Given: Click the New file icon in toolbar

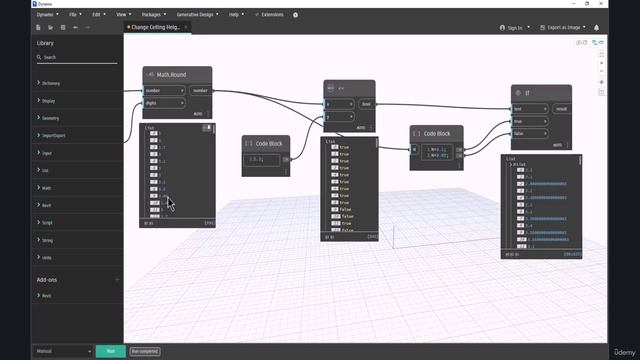Looking at the screenshot, I should [38, 27].
